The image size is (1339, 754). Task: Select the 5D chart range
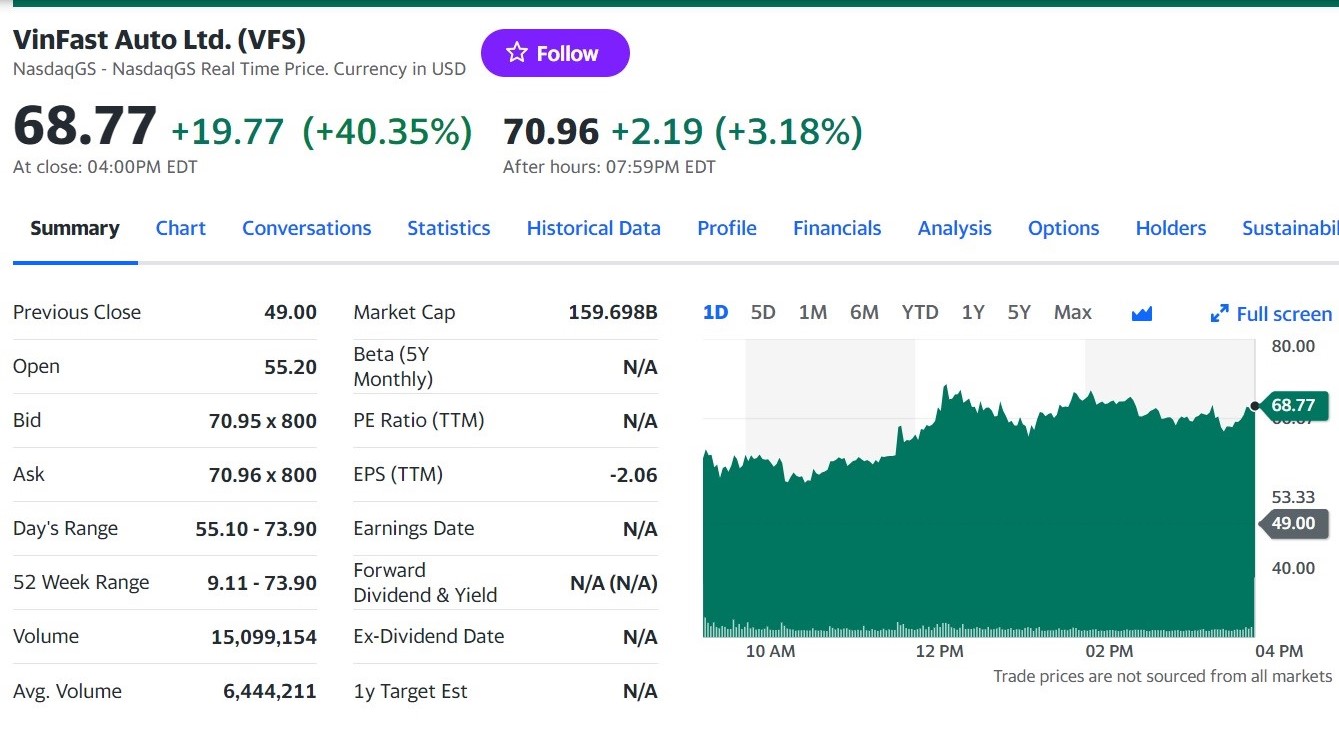[763, 312]
